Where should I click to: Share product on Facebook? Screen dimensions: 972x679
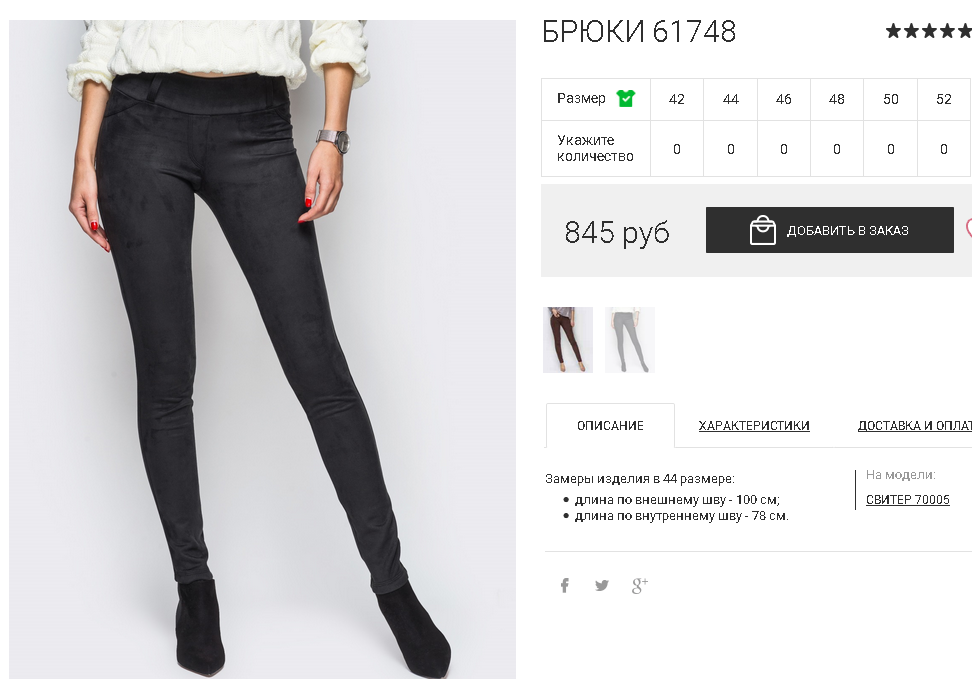click(565, 585)
